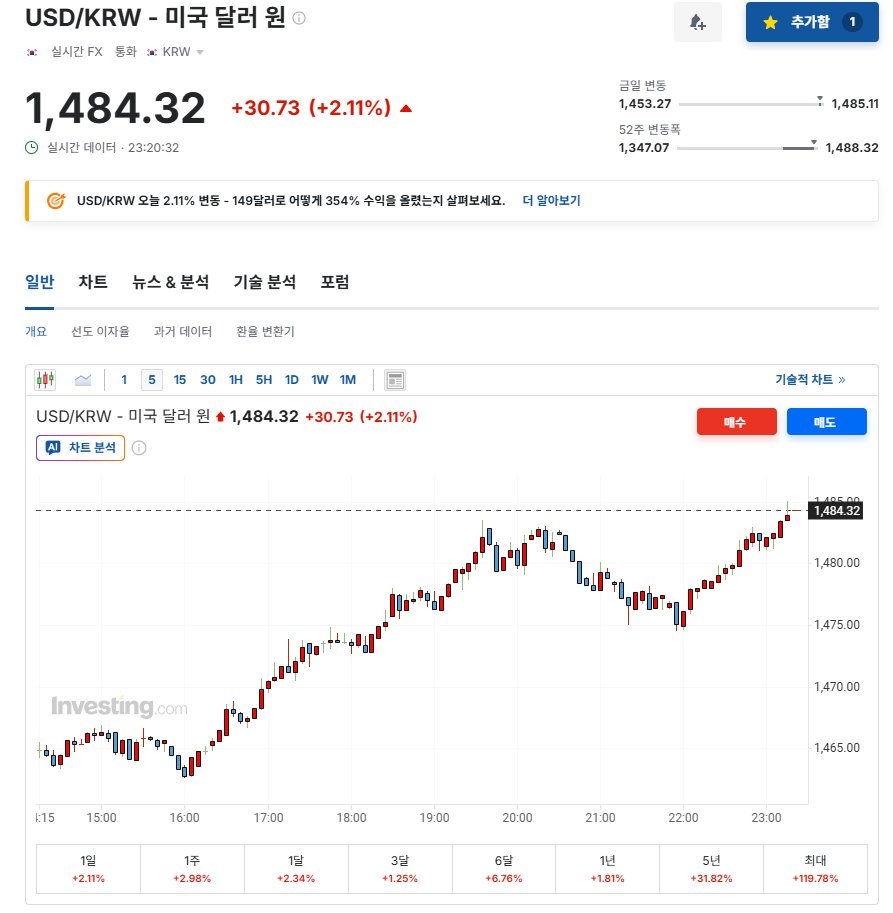Select the 5 minute interval
The image size is (893, 913).
point(152,380)
